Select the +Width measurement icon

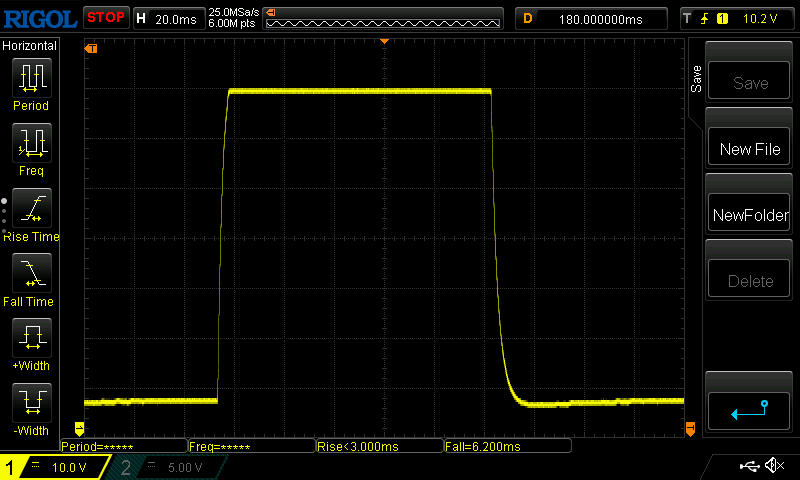pyautogui.click(x=30, y=338)
